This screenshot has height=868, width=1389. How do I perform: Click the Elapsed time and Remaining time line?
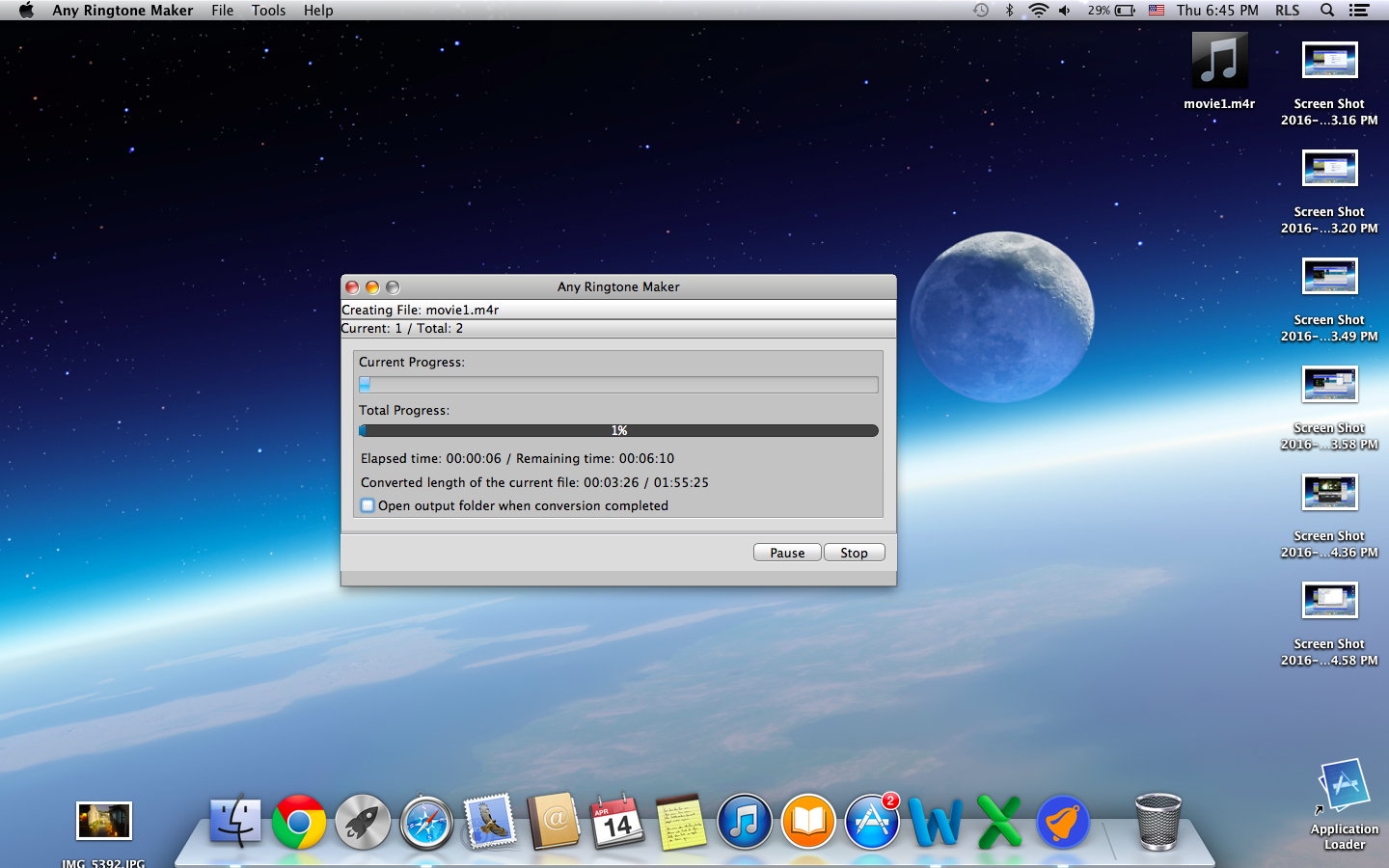(x=518, y=458)
